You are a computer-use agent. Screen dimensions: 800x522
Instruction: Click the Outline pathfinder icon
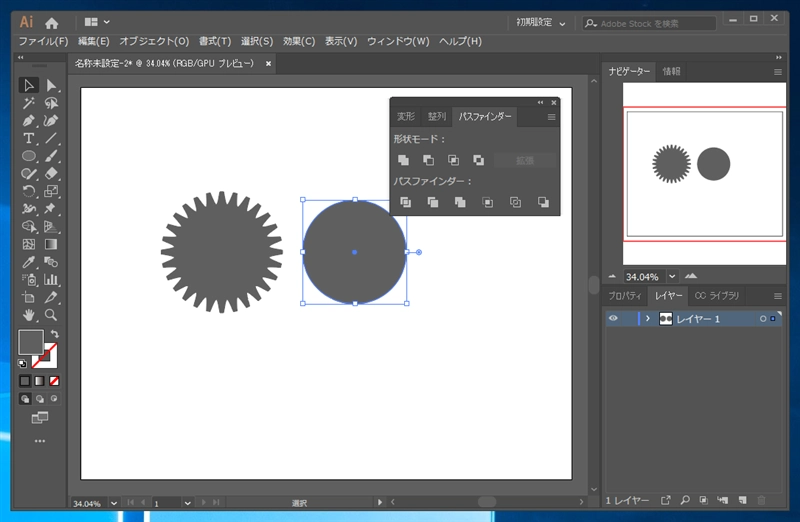point(515,203)
